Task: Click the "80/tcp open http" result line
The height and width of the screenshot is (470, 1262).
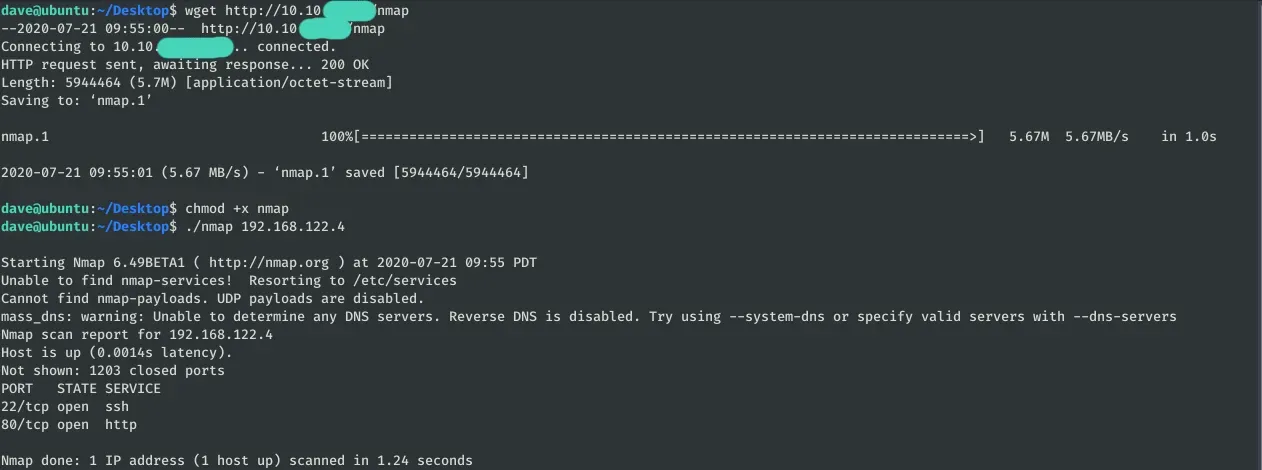Action: pos(69,425)
